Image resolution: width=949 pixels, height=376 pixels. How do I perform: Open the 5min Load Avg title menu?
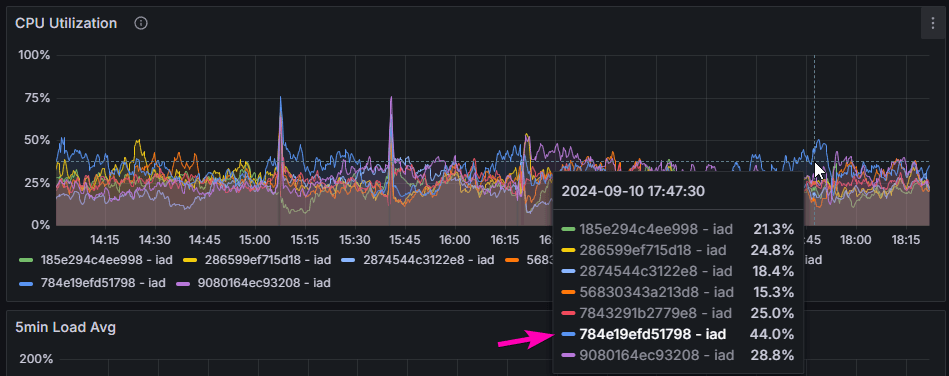click(65, 328)
